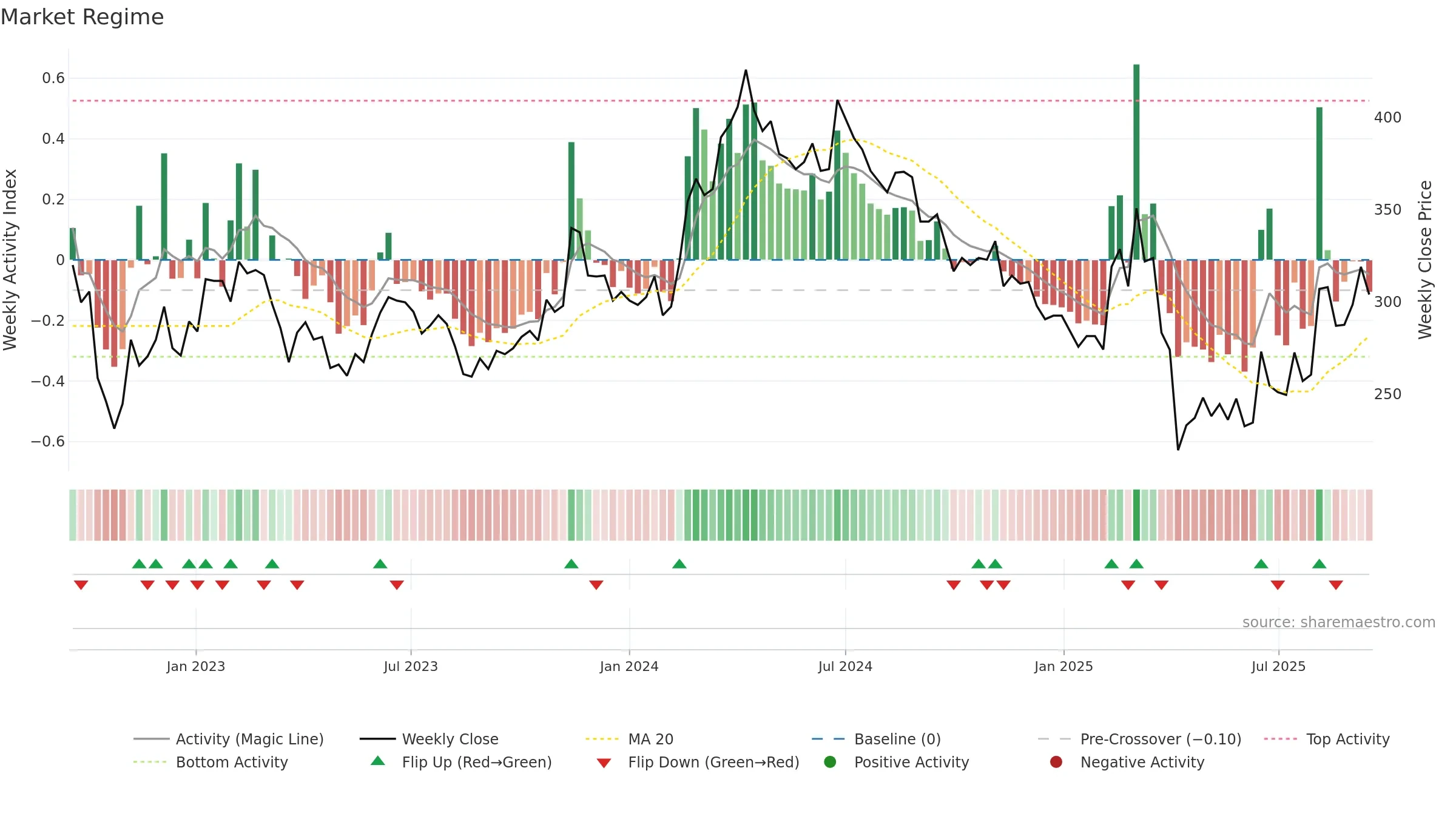Click the yellow dotted MA 20 legend line
Viewport: 1456px width, 819px height.
602,739
